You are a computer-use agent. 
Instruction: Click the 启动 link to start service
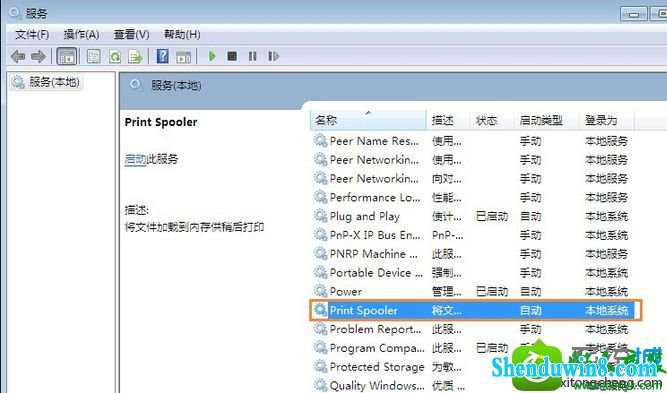[135, 159]
